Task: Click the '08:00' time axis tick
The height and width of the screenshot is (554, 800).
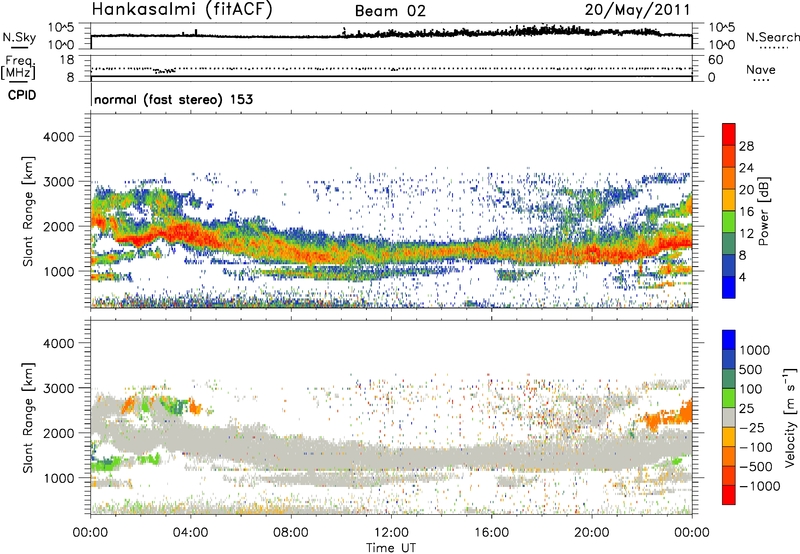Action: click(x=291, y=533)
